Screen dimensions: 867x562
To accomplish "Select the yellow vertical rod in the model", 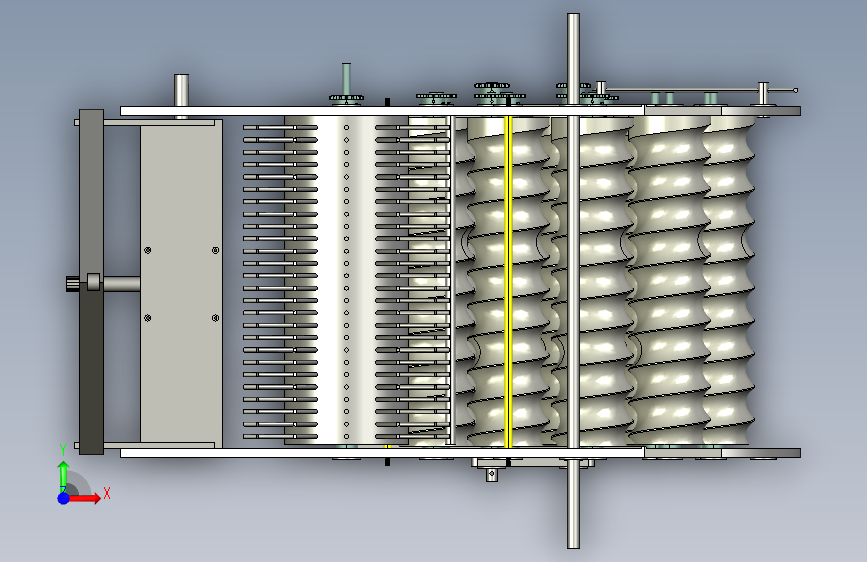I will point(509,282).
